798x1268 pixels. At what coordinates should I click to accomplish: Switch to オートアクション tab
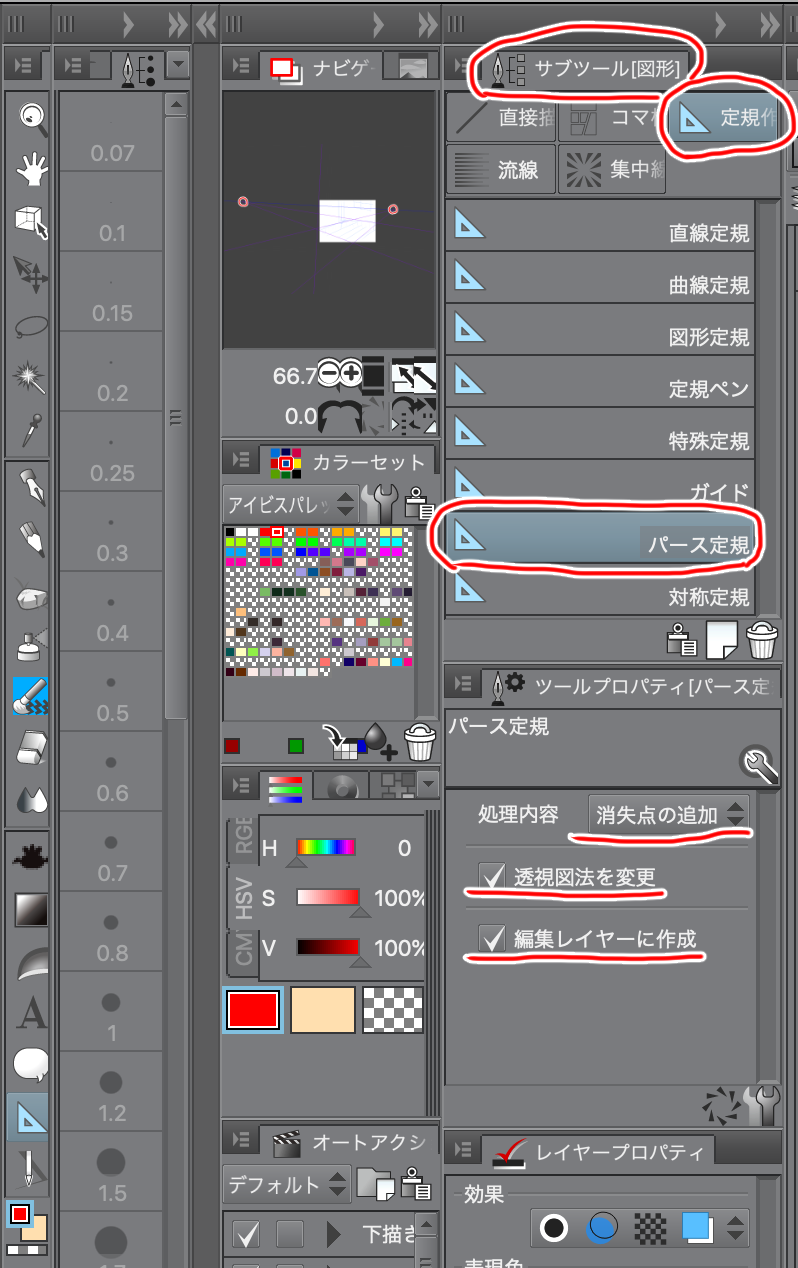point(349,1141)
